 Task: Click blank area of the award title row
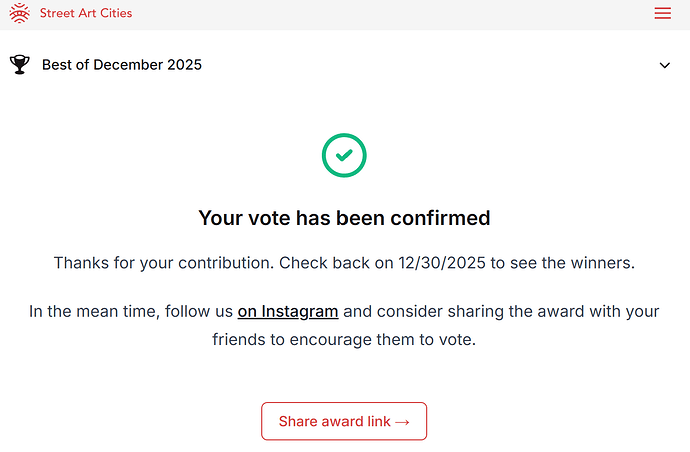[x=430, y=65]
